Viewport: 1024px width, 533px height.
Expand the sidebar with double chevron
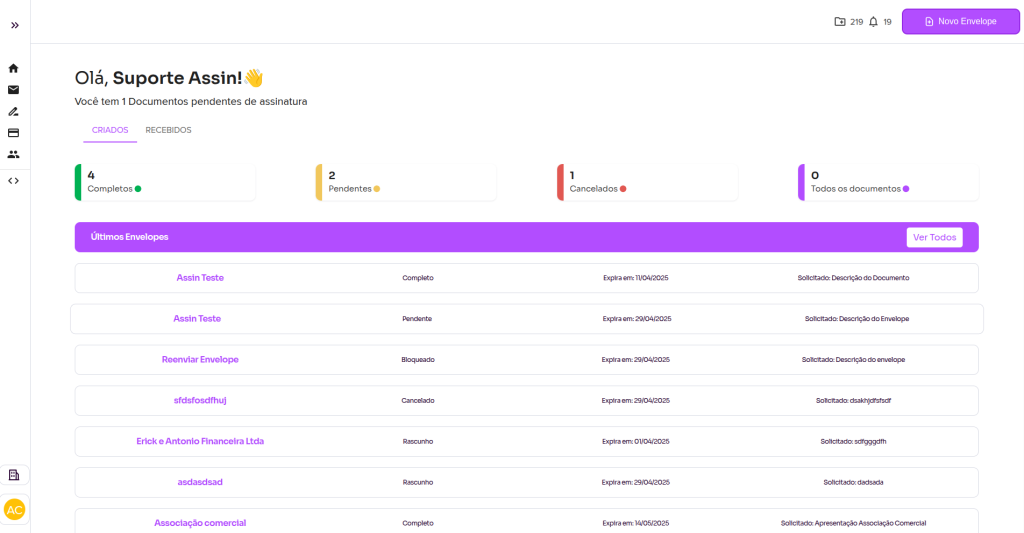14,25
